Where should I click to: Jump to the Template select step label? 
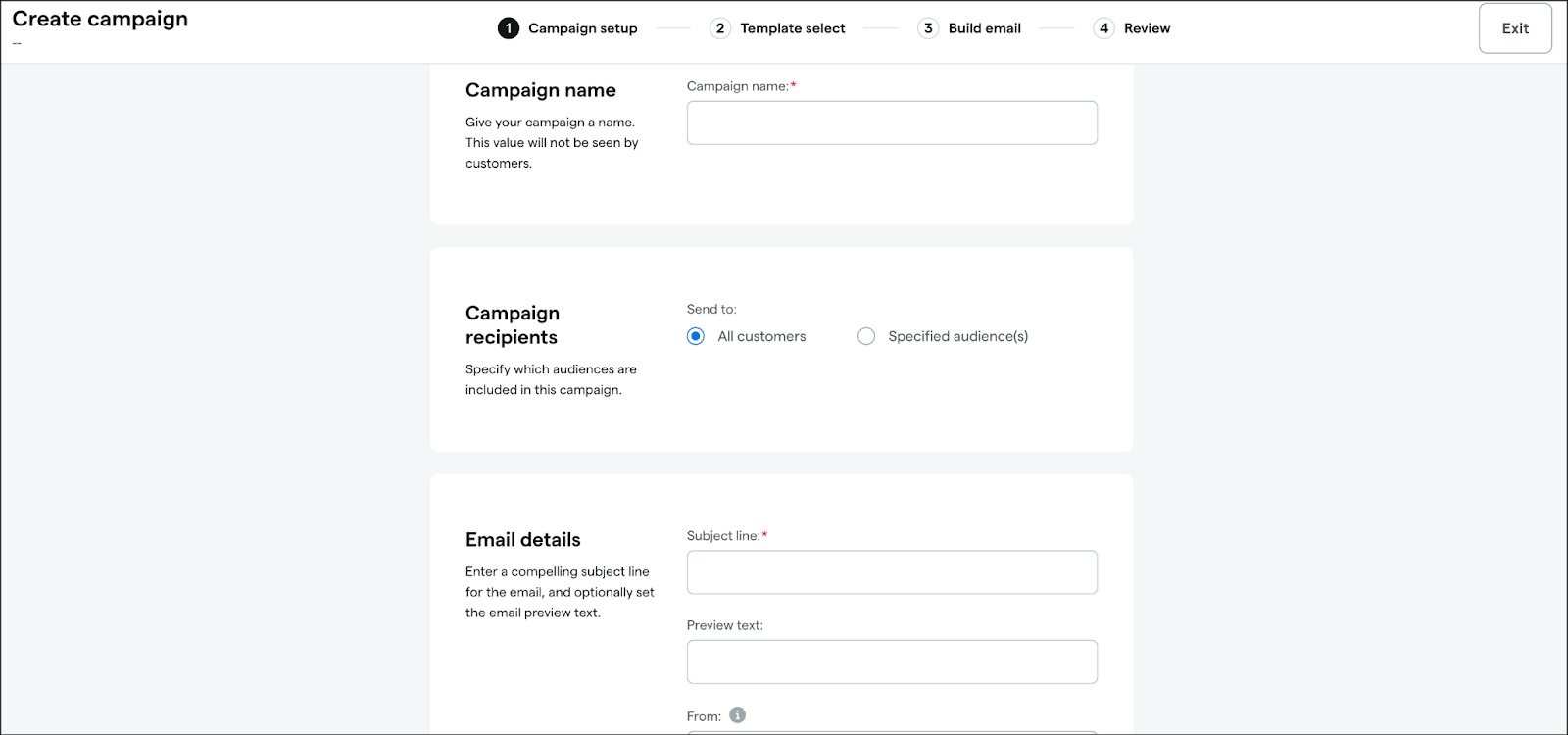pos(793,28)
